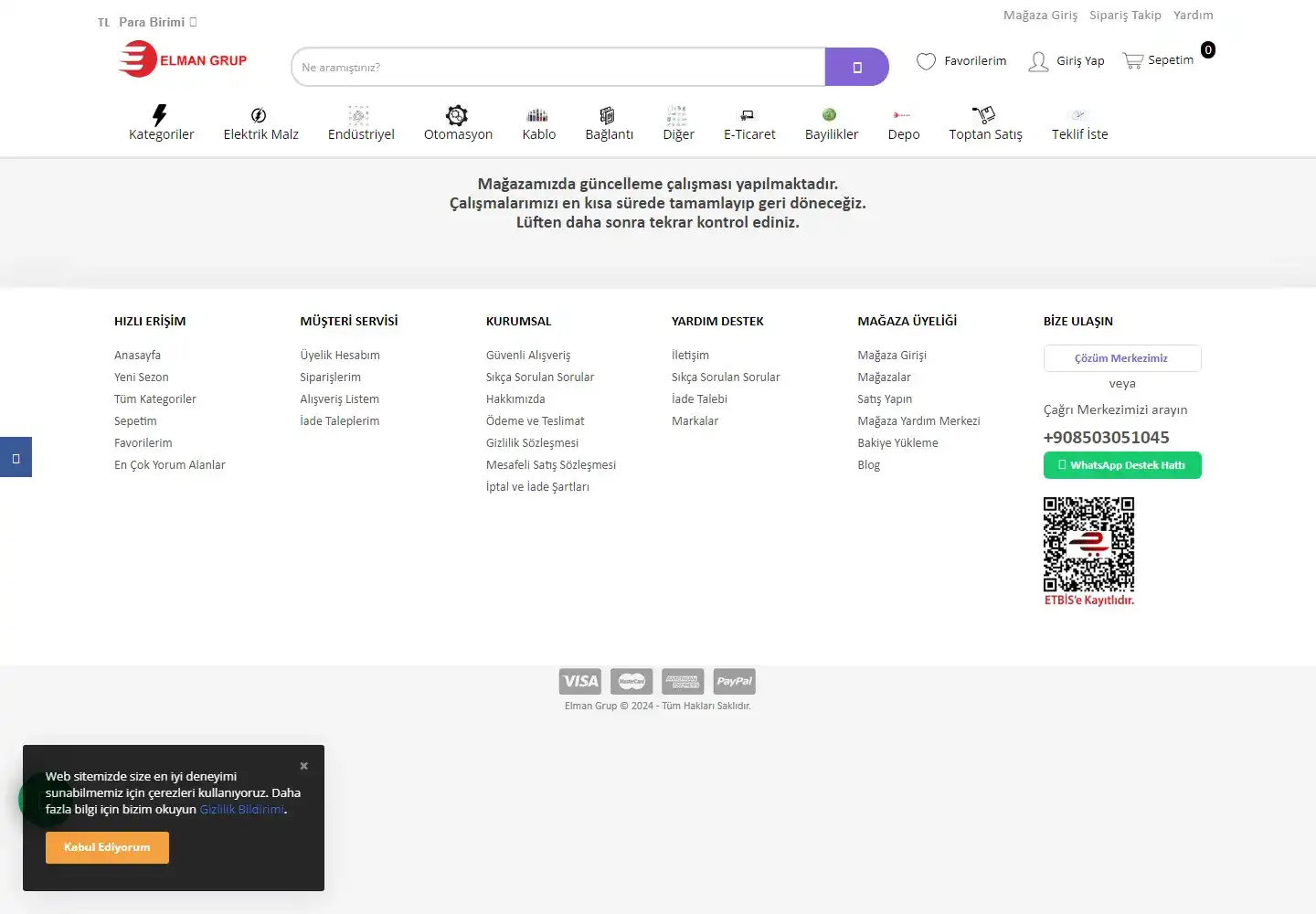This screenshot has width=1316, height=914.
Task: Open the Alışveriş Listem link
Action: coord(340,399)
